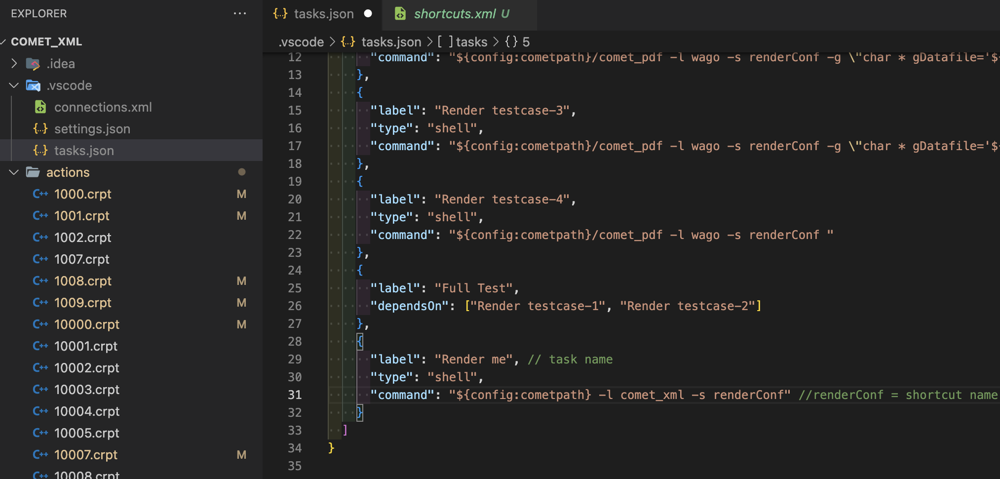Image resolution: width=1000 pixels, height=479 pixels.
Task: Click line number 31 in the gutter
Action: tap(294, 395)
